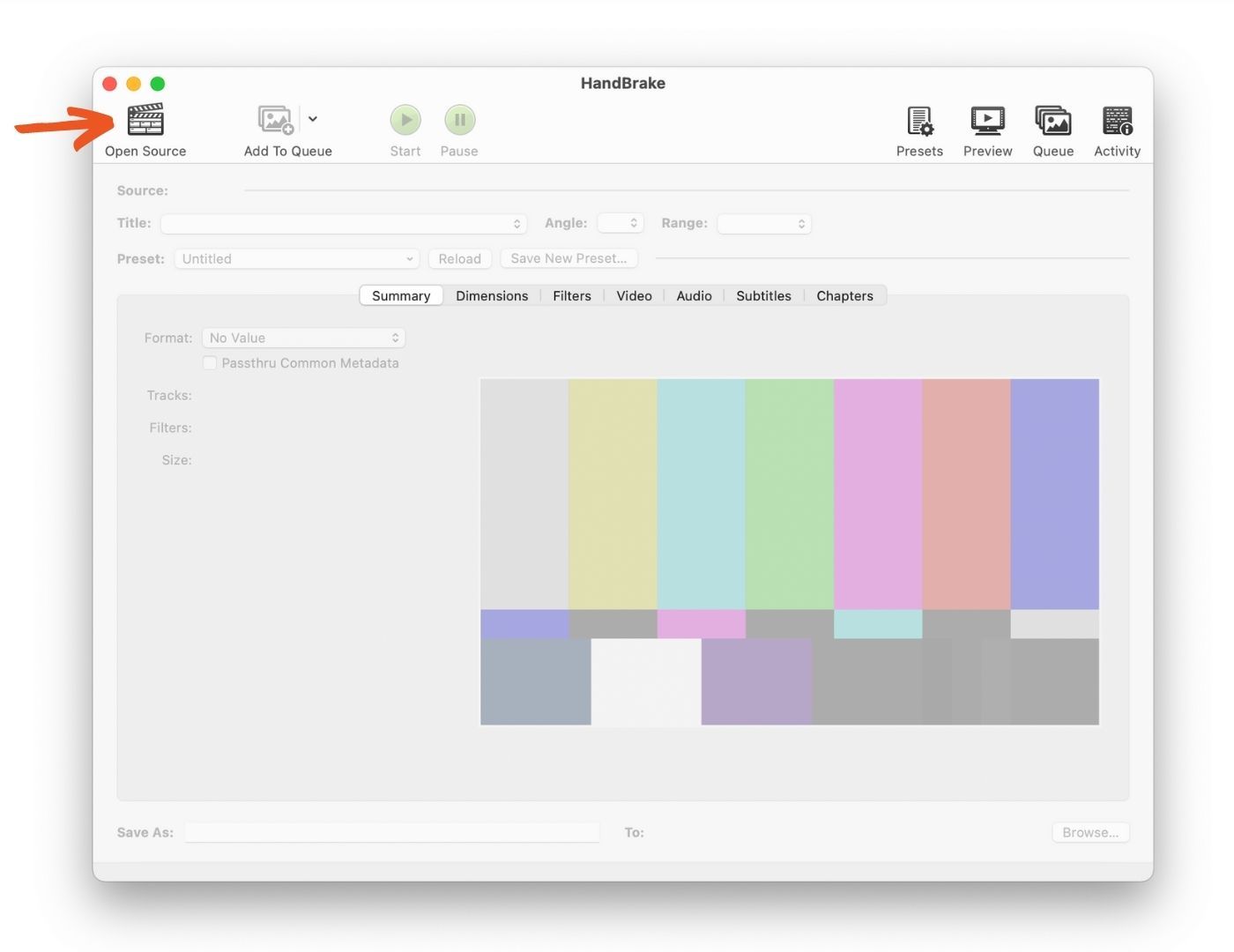Switch to the Dimensions tab
This screenshot has width=1234, height=952.
[x=492, y=296]
